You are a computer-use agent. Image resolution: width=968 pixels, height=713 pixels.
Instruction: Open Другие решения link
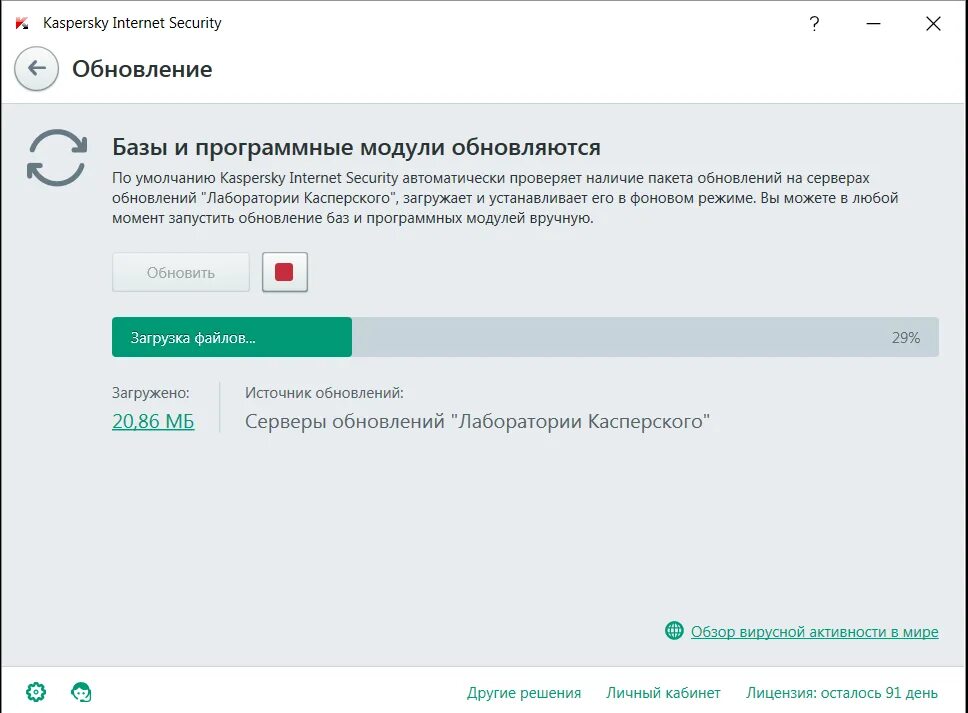pyautogui.click(x=524, y=693)
